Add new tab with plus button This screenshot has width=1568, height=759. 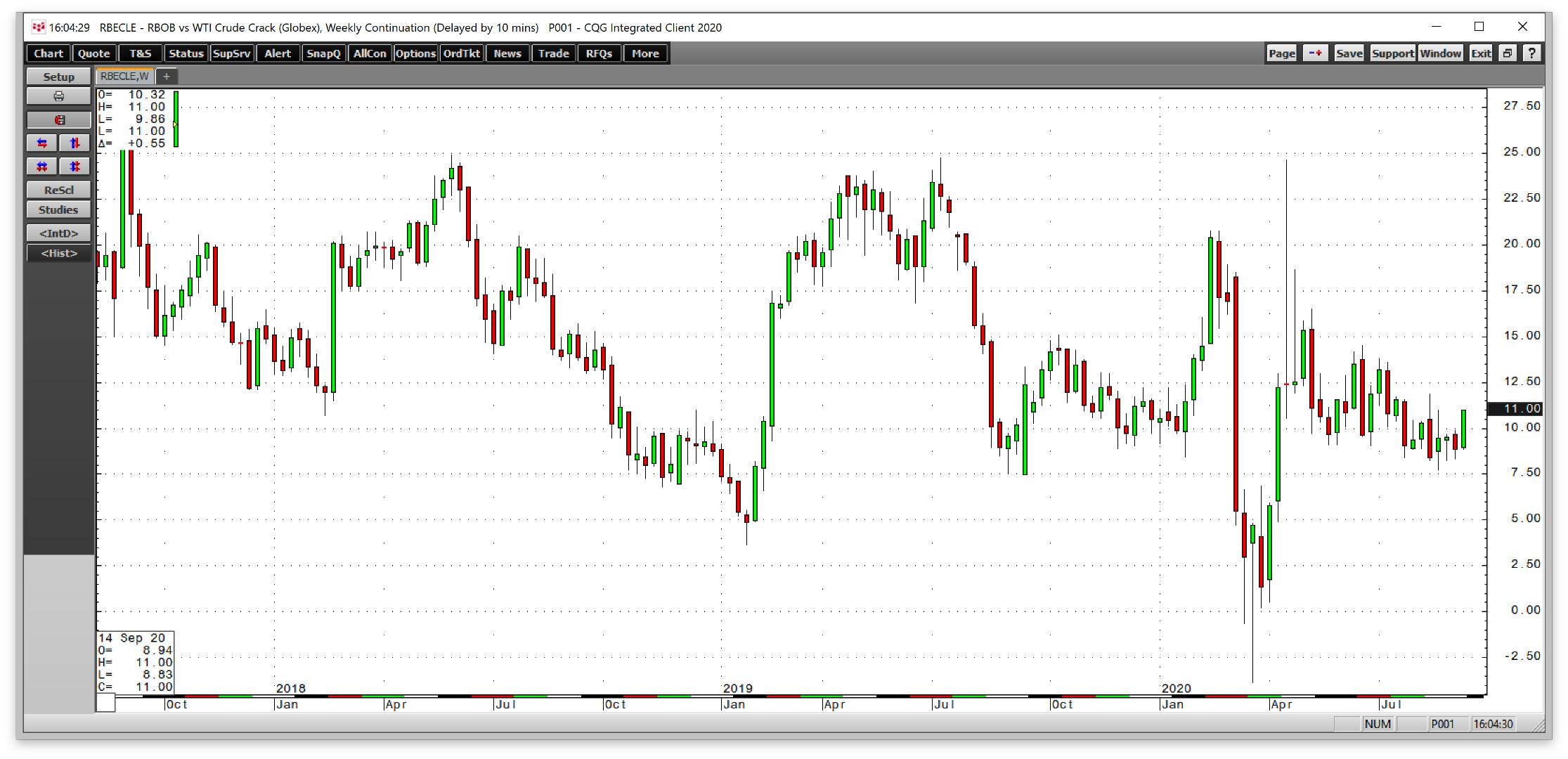(x=167, y=77)
